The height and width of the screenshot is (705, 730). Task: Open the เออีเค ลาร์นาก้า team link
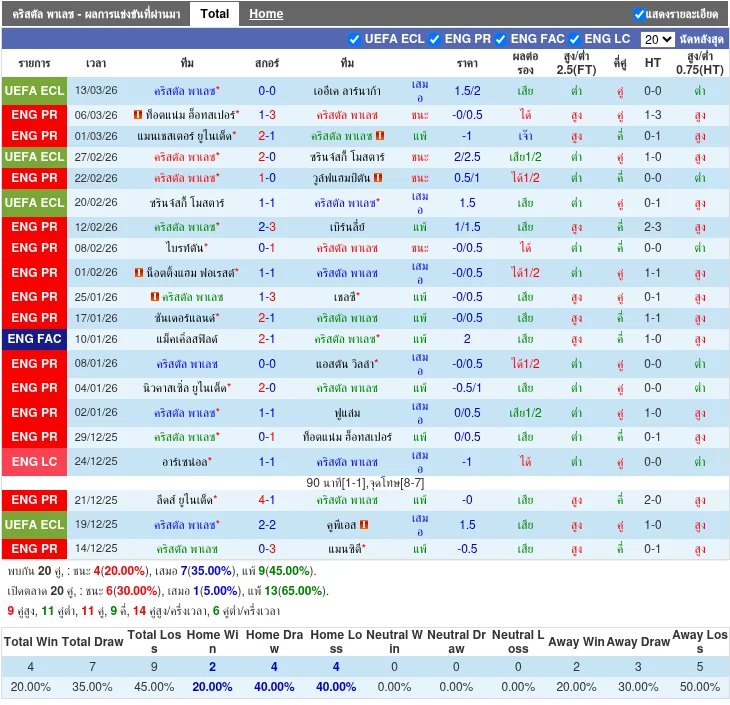(x=347, y=91)
